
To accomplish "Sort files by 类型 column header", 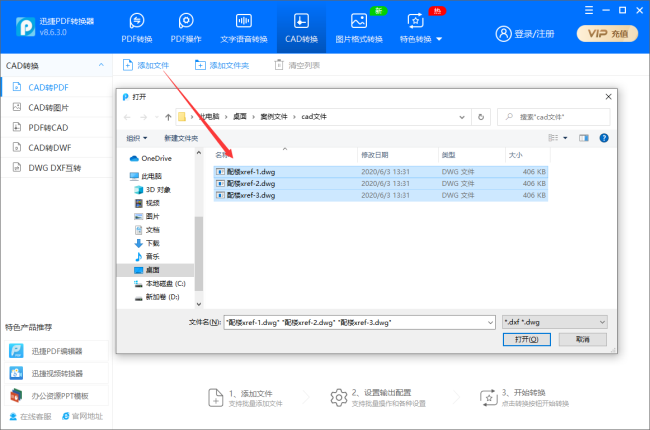I will (472, 155).
